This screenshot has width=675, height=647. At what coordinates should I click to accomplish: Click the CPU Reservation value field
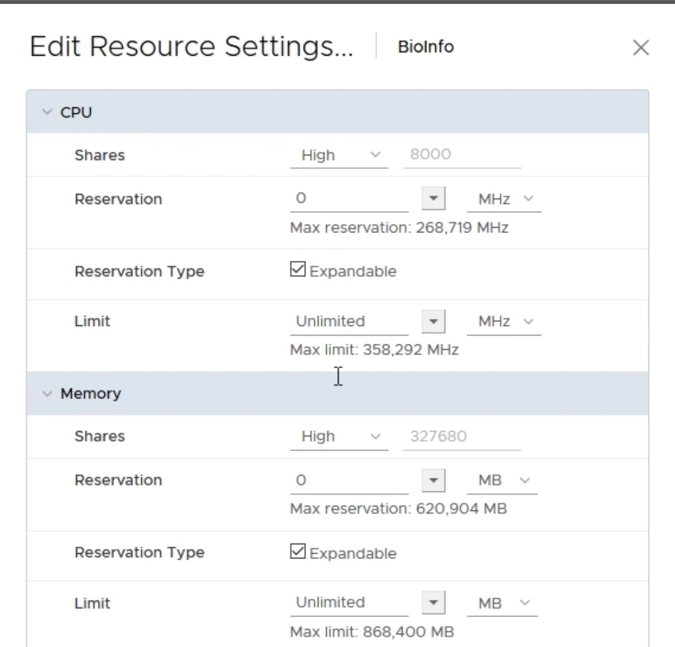point(348,199)
